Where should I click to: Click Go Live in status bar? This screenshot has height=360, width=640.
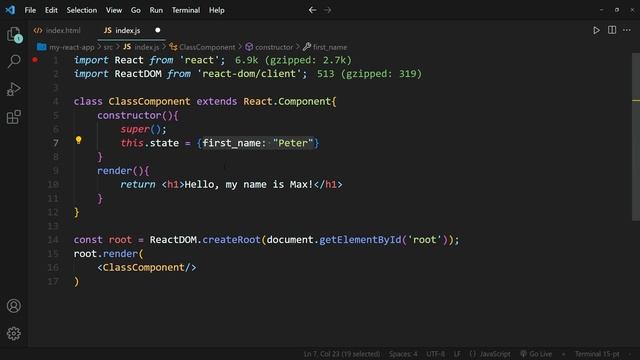click(x=536, y=354)
